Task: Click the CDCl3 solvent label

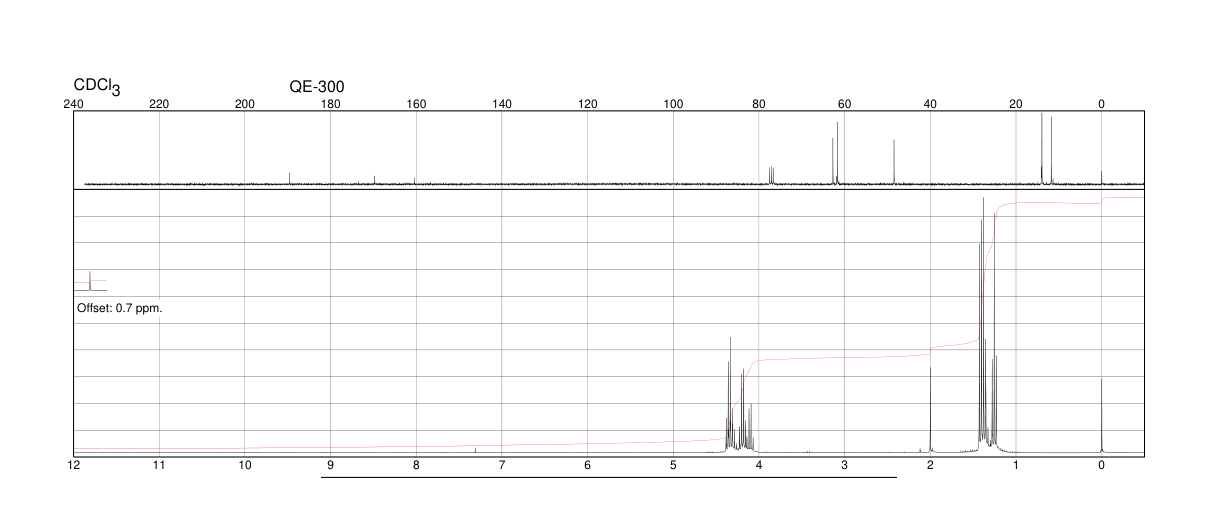Action: pyautogui.click(x=97, y=87)
